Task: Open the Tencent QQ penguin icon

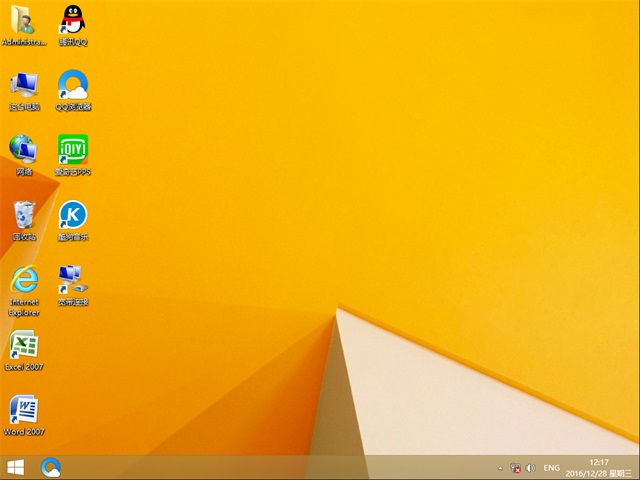Action: point(73,20)
